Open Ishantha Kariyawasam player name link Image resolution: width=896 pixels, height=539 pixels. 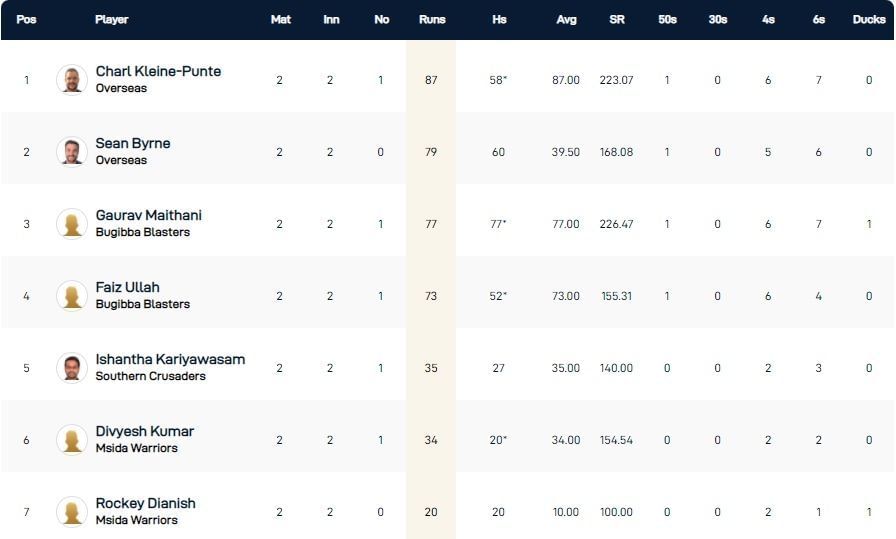[170, 360]
